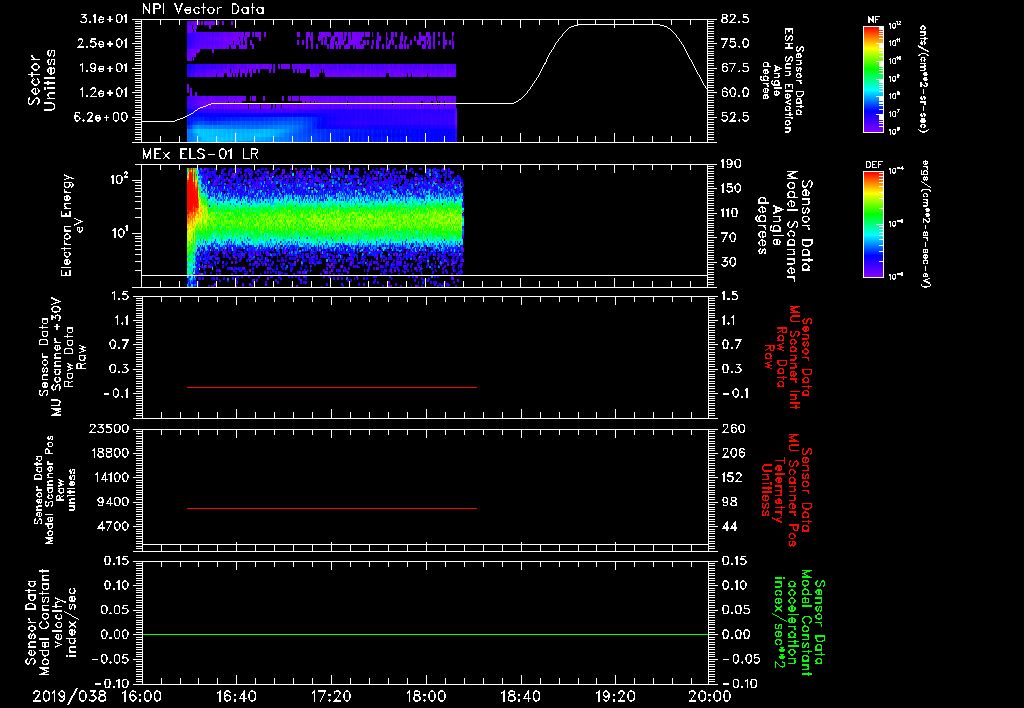The height and width of the screenshot is (708, 1024).
Task: Click the red burst in electron spectrogram
Action: [x=193, y=189]
